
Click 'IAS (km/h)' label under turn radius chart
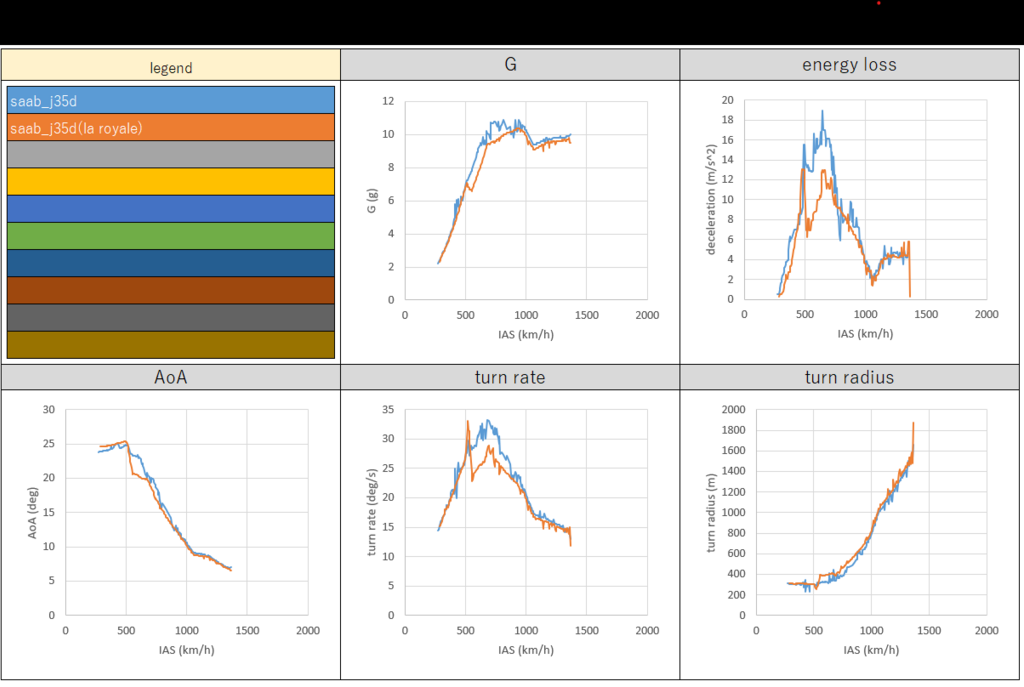[x=869, y=650]
